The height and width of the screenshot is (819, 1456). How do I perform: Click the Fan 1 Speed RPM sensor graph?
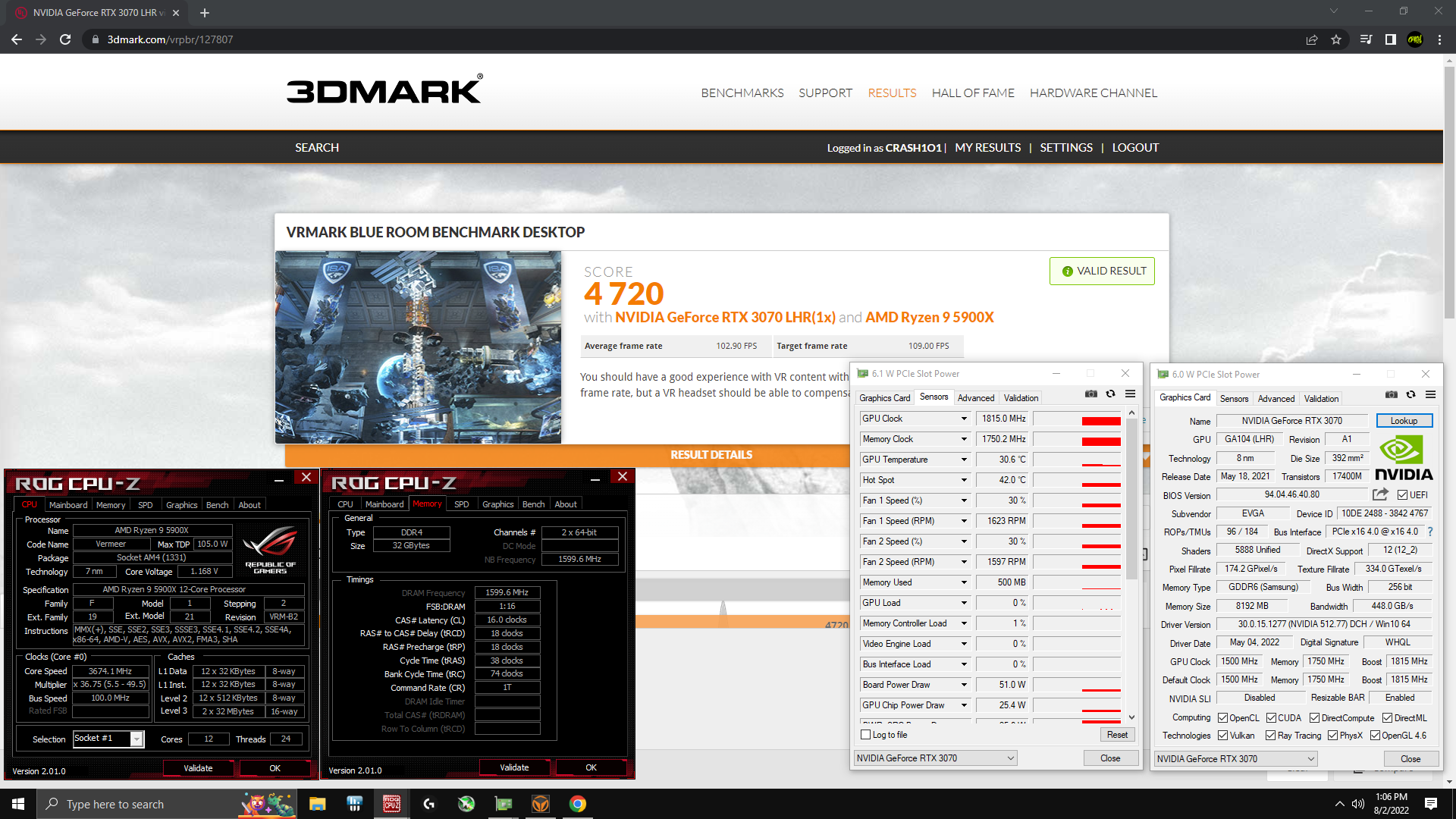pos(1077,521)
